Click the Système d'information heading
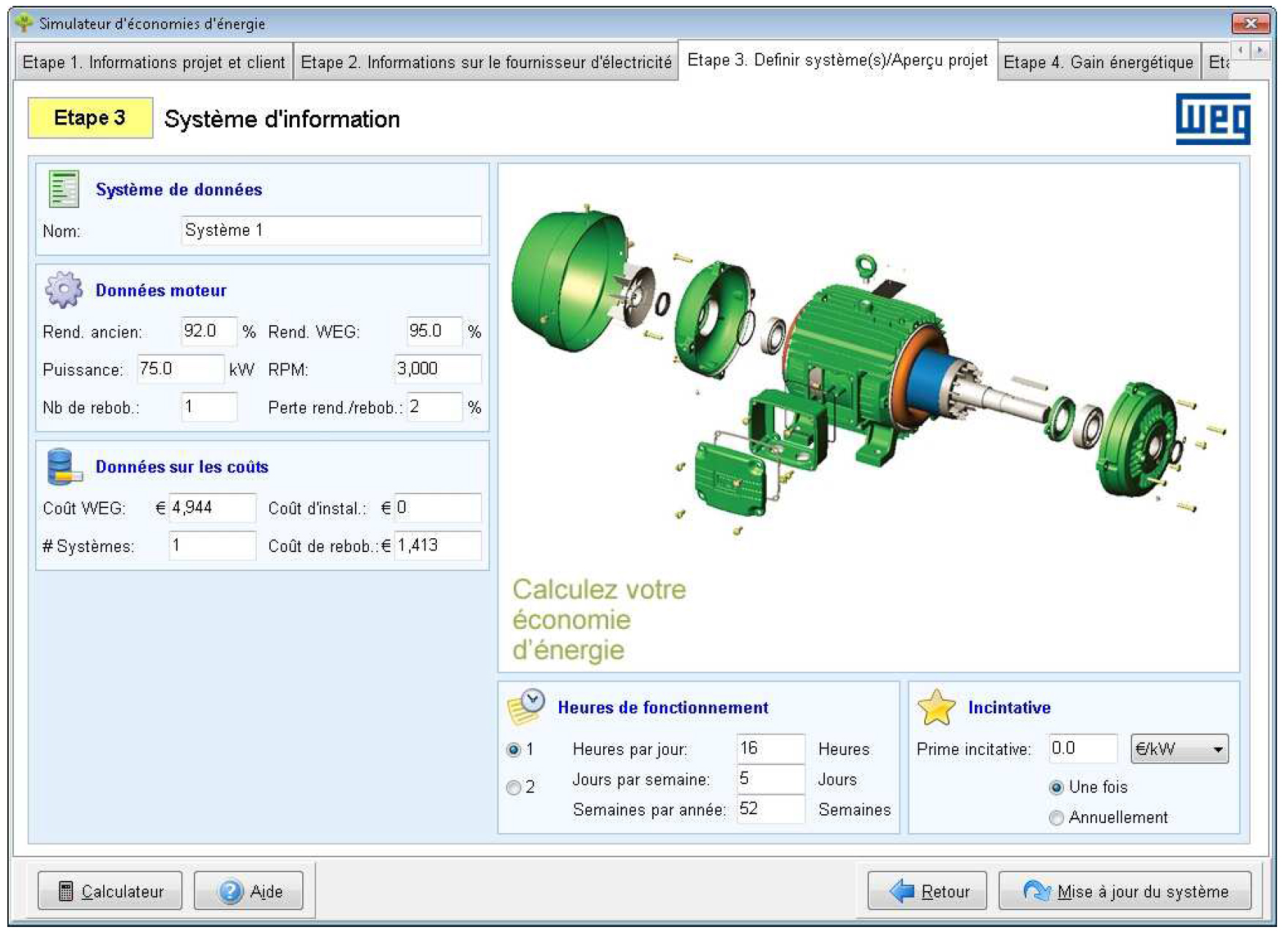This screenshot has width=1288, height=935. [x=282, y=119]
